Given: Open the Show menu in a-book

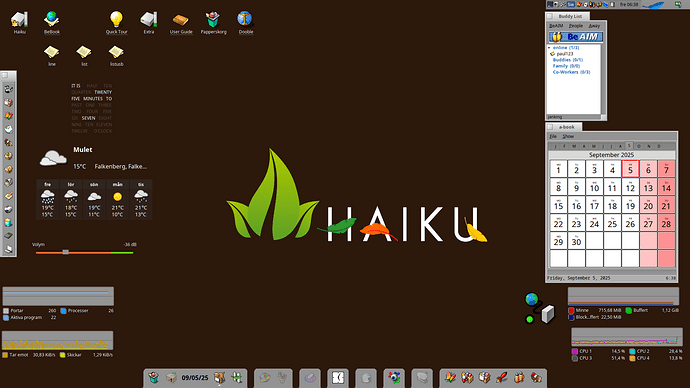Looking at the screenshot, I should [x=568, y=136].
